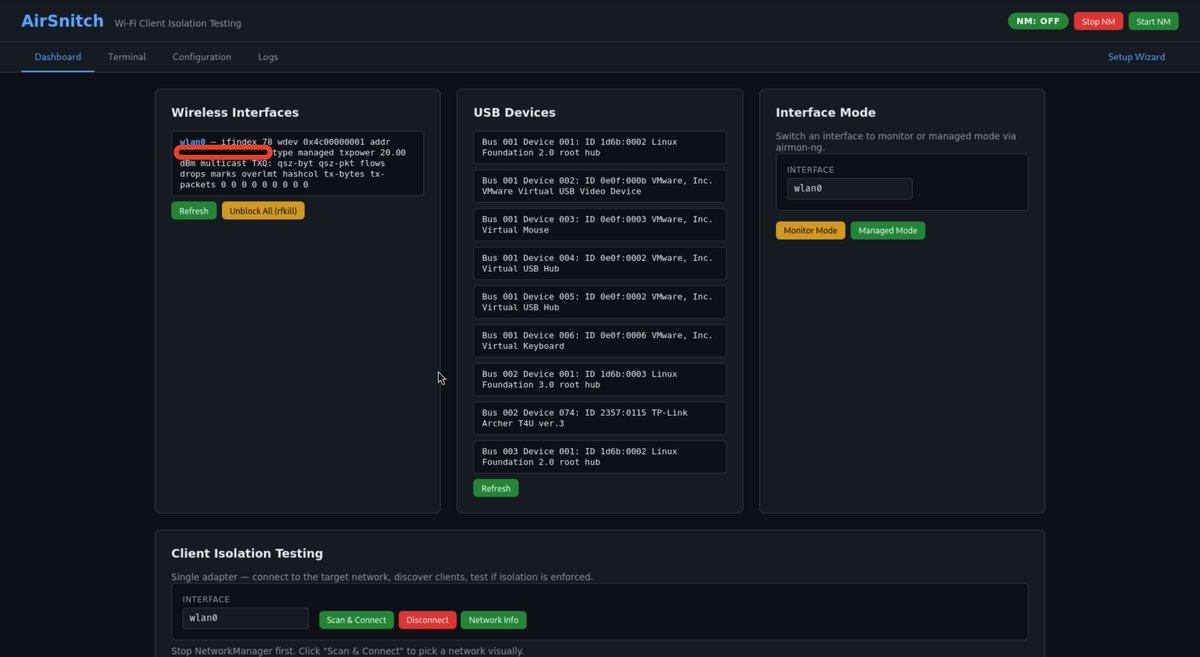
Task: Select the TP-Link Archer T4U ver.3 entry
Action: (x=599, y=418)
